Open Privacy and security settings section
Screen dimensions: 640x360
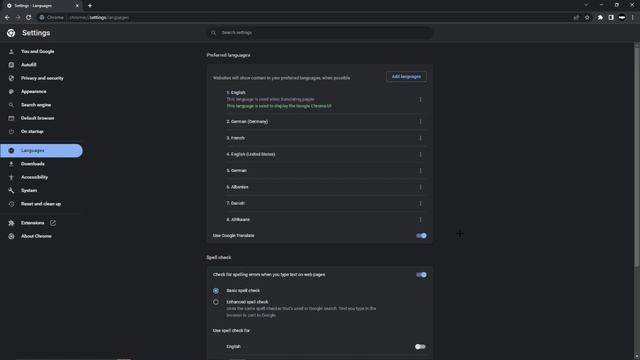[x=42, y=78]
